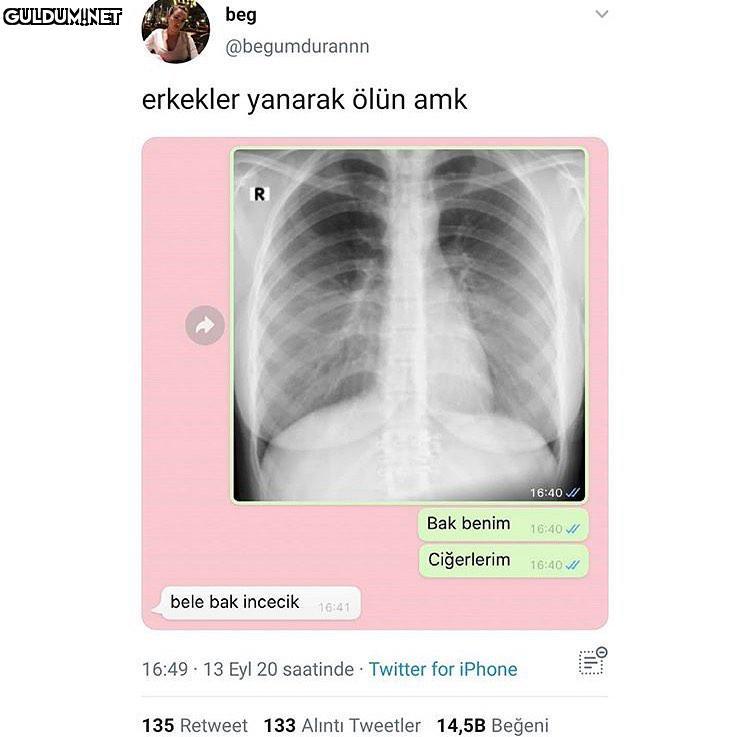This screenshot has width=750, height=737.
Task: View the 133 Alıntı Tweetler list
Action: [342, 725]
